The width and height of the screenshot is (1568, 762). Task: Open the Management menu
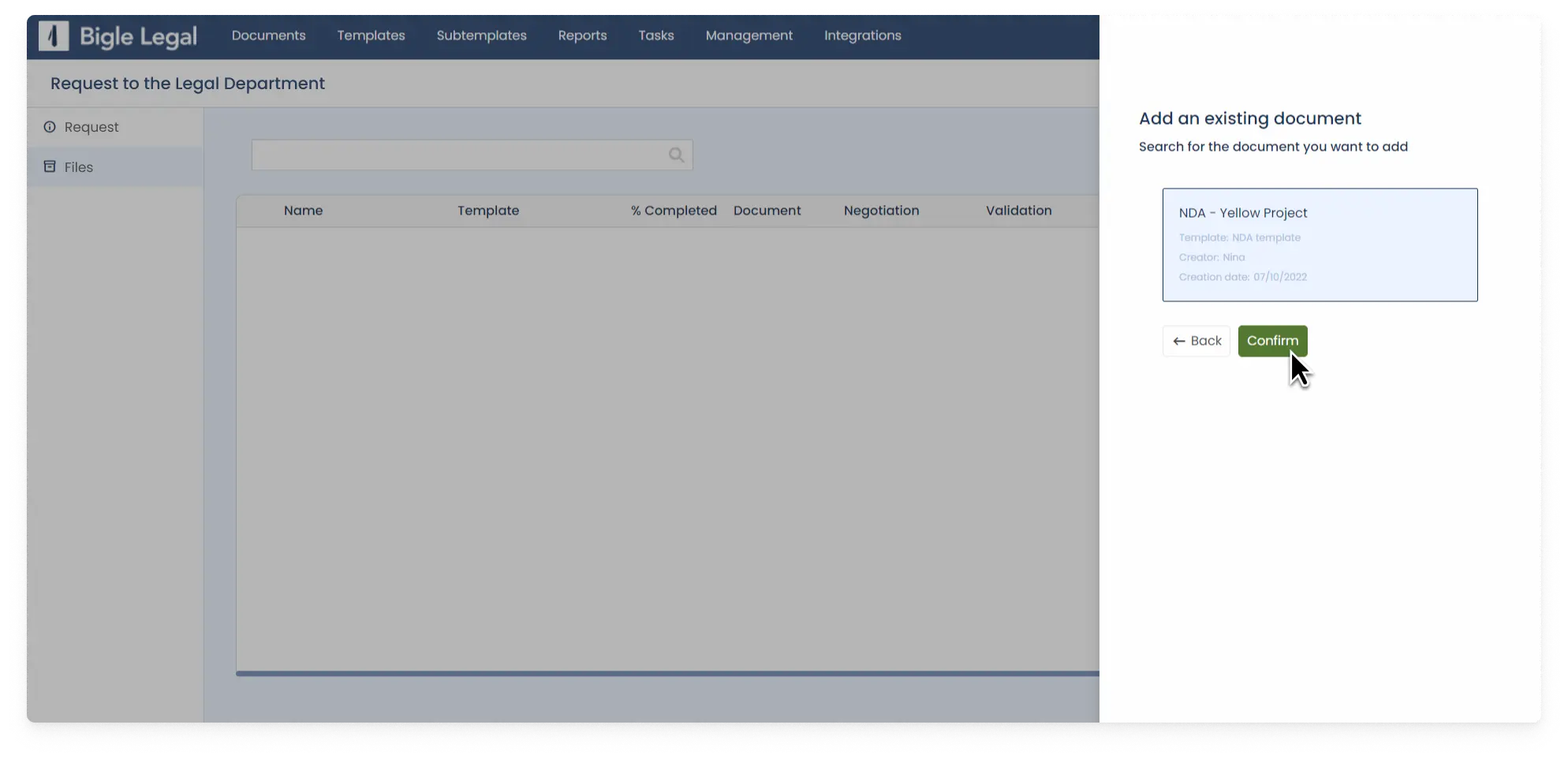point(749,35)
